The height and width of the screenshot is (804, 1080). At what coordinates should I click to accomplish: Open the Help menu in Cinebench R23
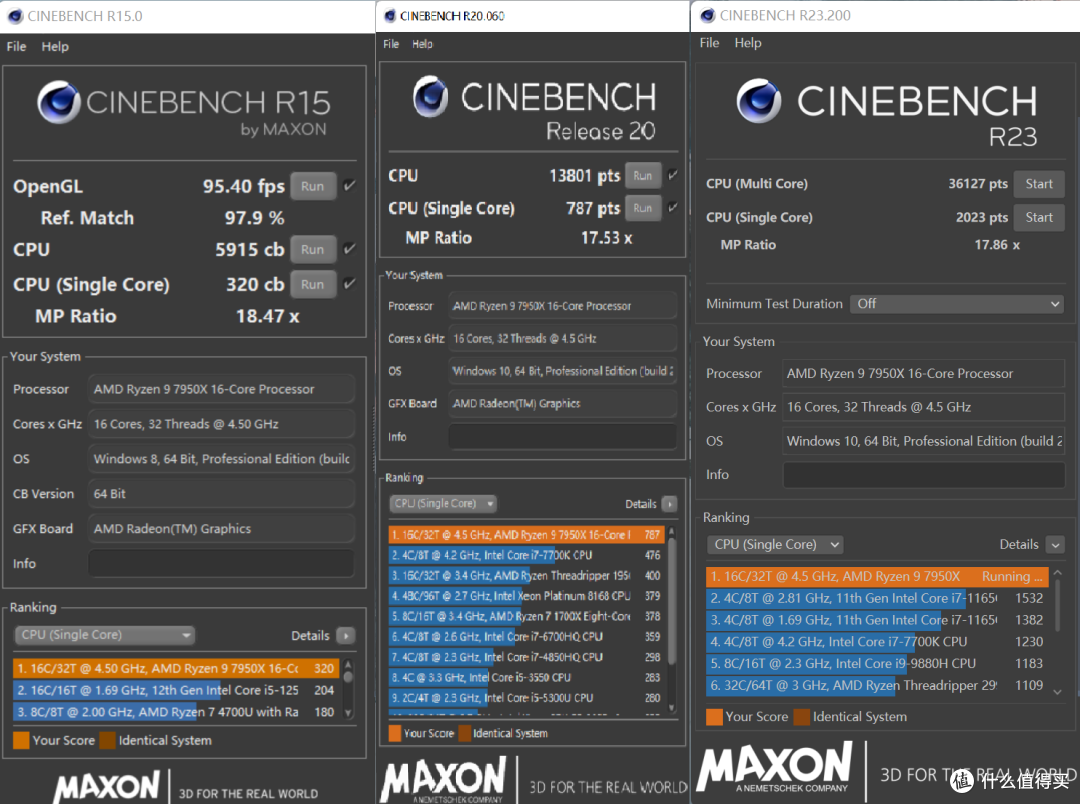tap(748, 43)
